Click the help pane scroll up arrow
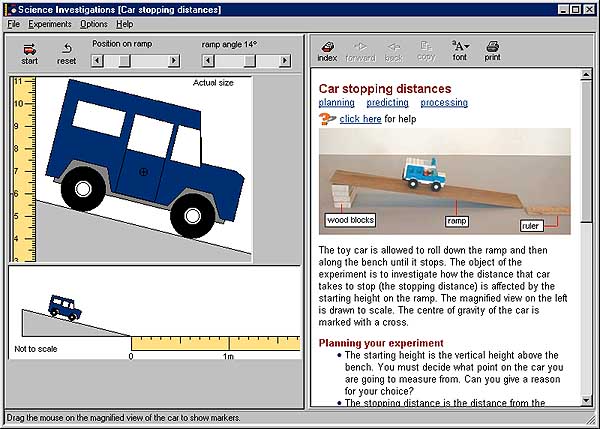The image size is (600, 429). pyautogui.click(x=586, y=75)
